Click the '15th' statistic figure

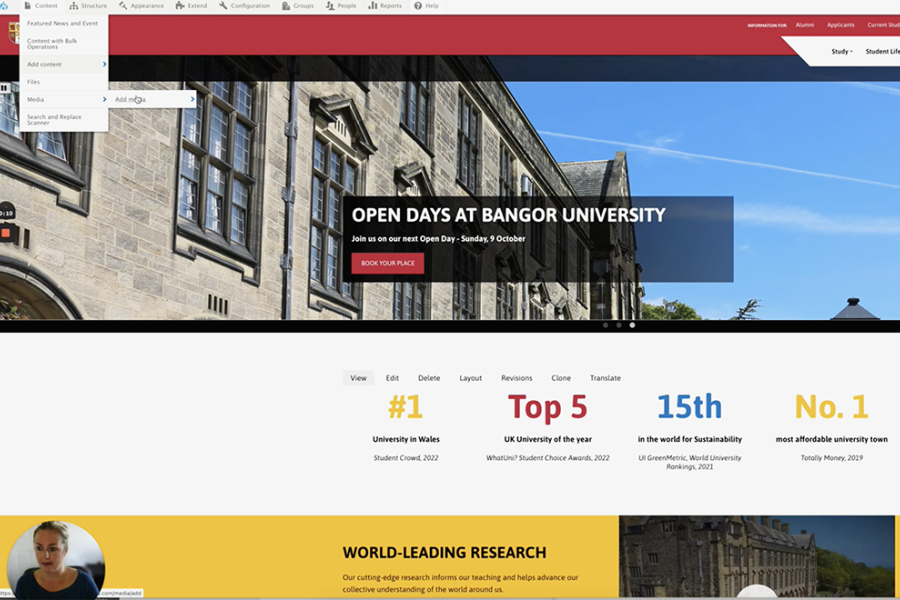click(x=689, y=407)
